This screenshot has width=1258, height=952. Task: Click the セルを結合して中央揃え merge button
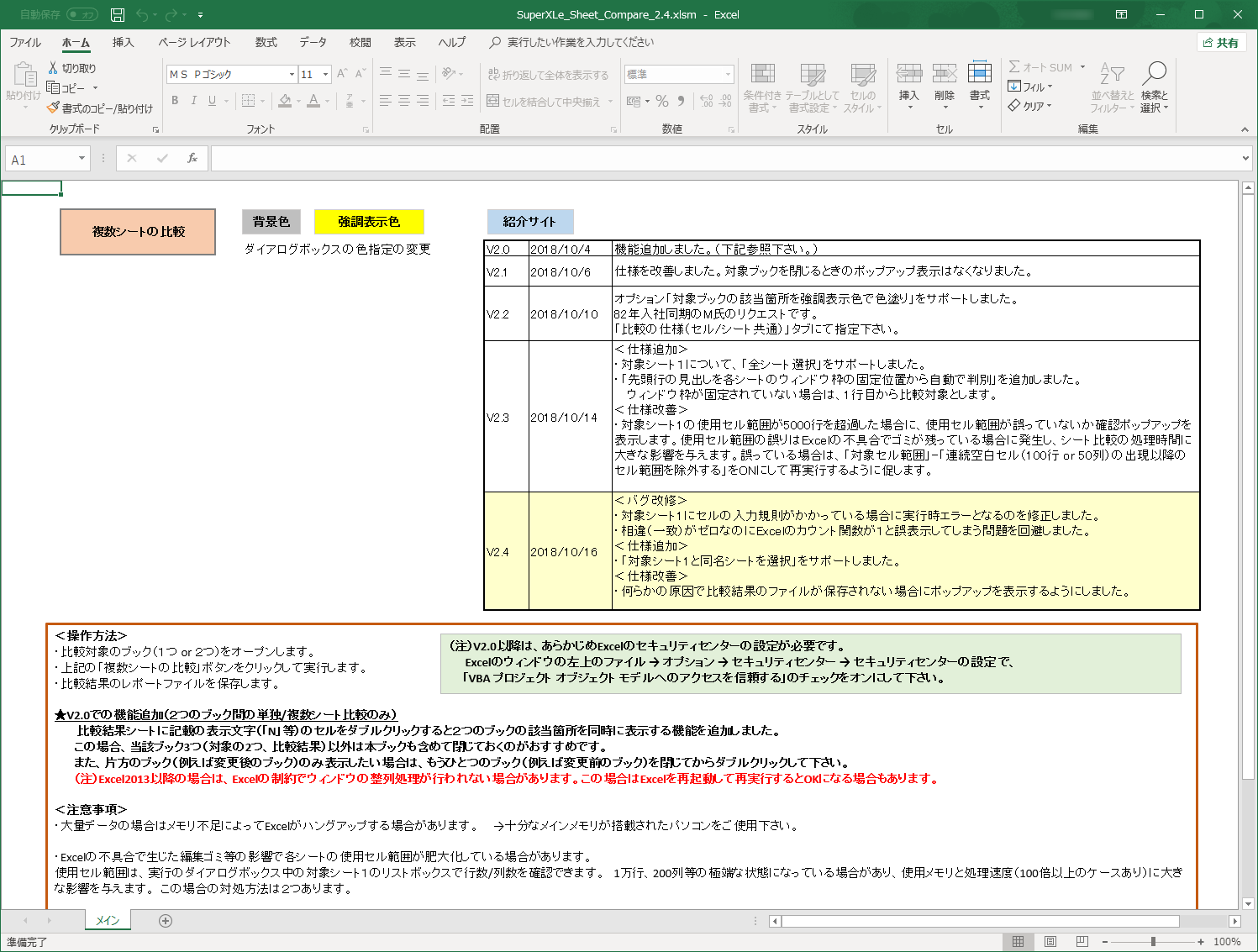(544, 102)
